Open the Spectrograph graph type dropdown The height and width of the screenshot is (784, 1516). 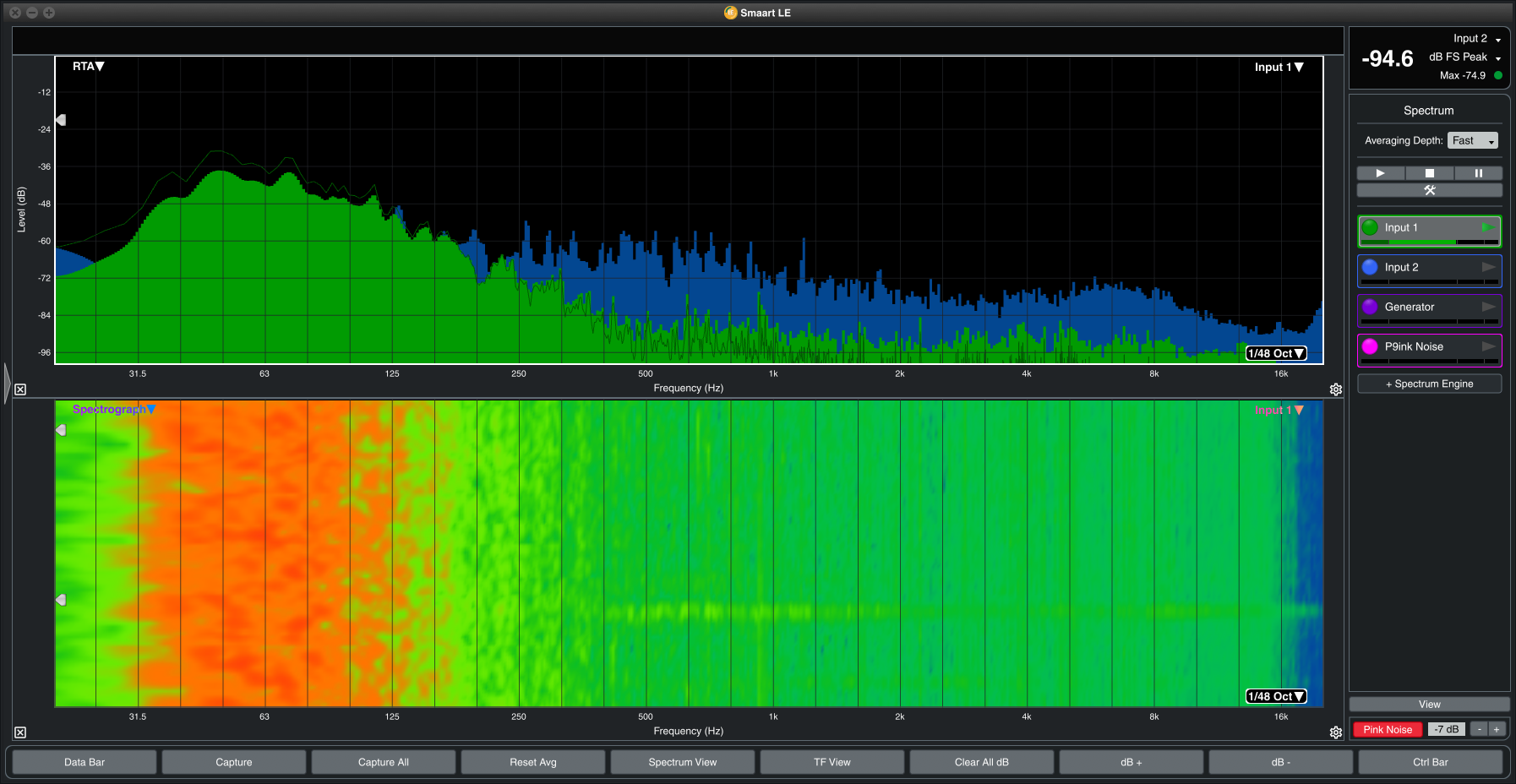(x=114, y=409)
